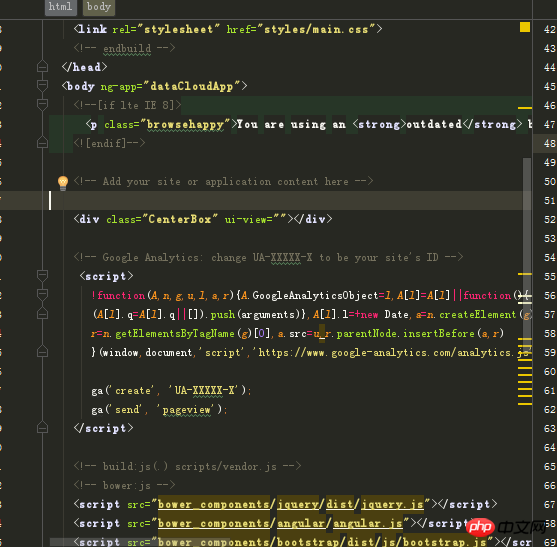Collapse the [if lte IE 8] comment fold
This screenshot has width=557, height=547.
click(42, 104)
